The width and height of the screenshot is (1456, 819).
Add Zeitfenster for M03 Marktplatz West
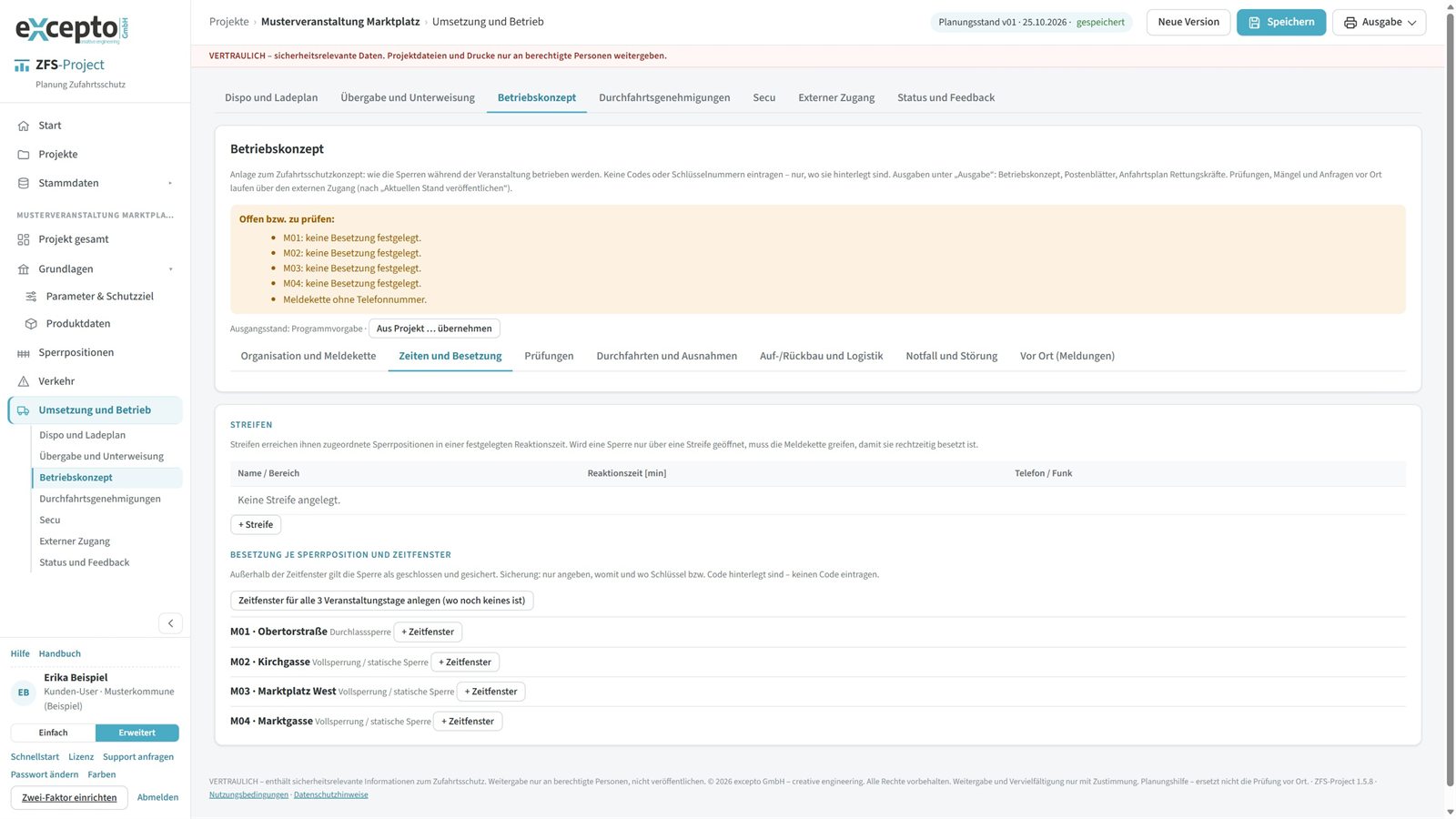coord(490,692)
